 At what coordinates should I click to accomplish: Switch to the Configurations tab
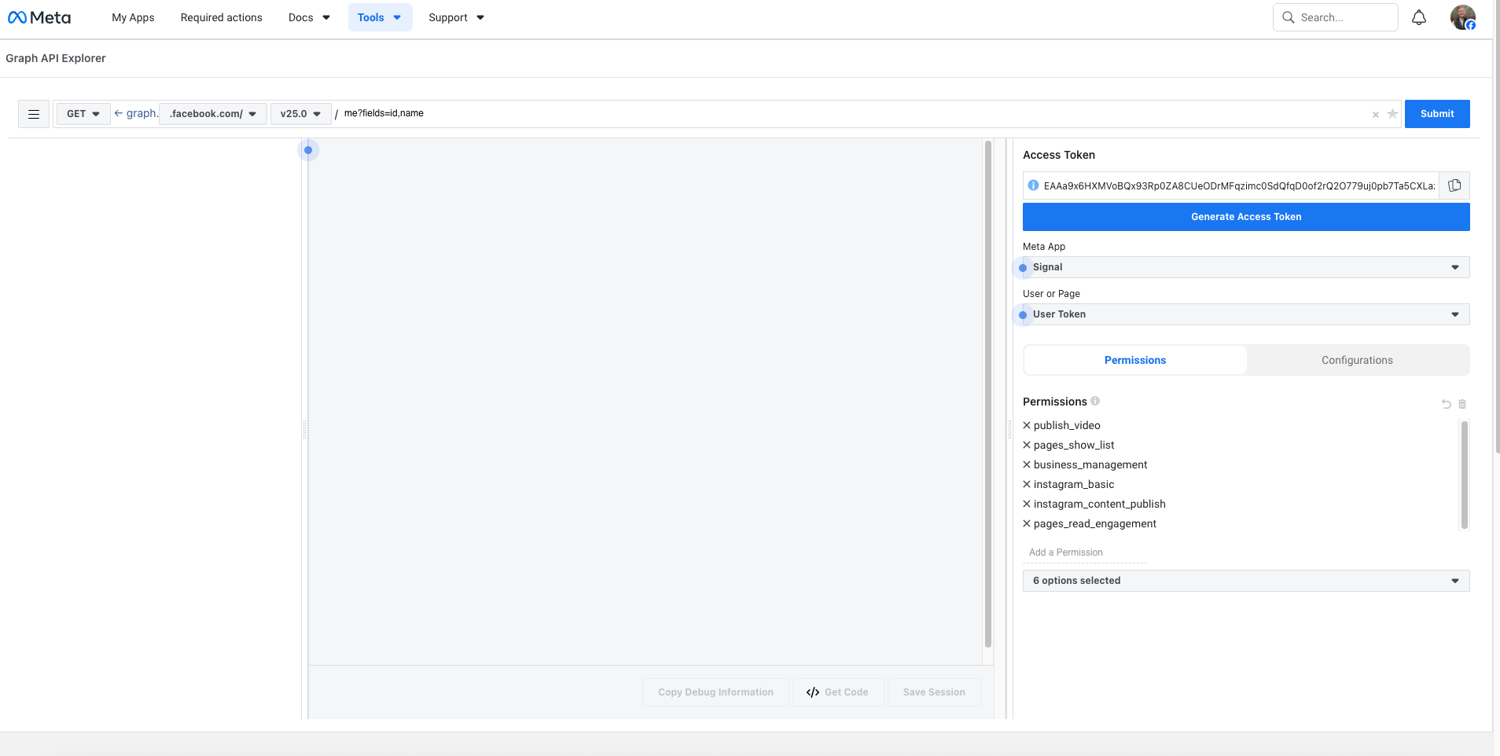[x=1356, y=360]
